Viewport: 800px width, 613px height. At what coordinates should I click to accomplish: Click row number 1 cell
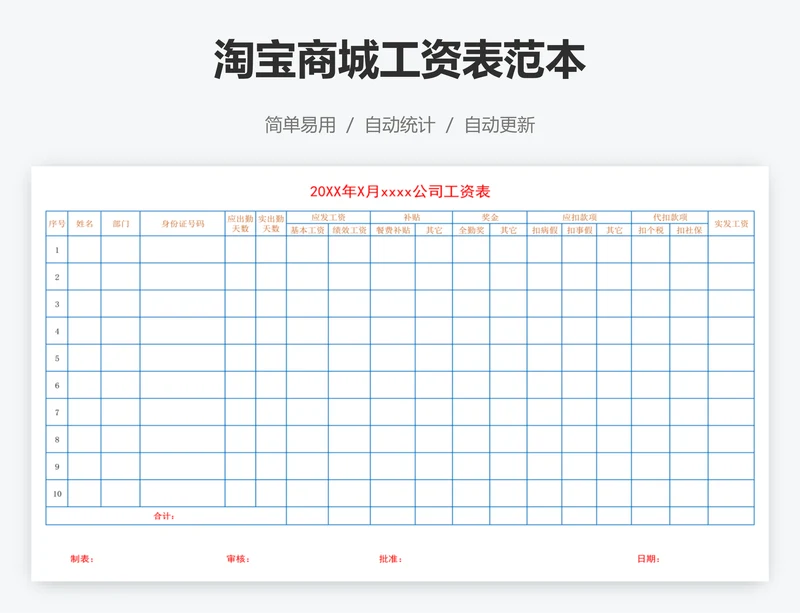pyautogui.click(x=57, y=250)
